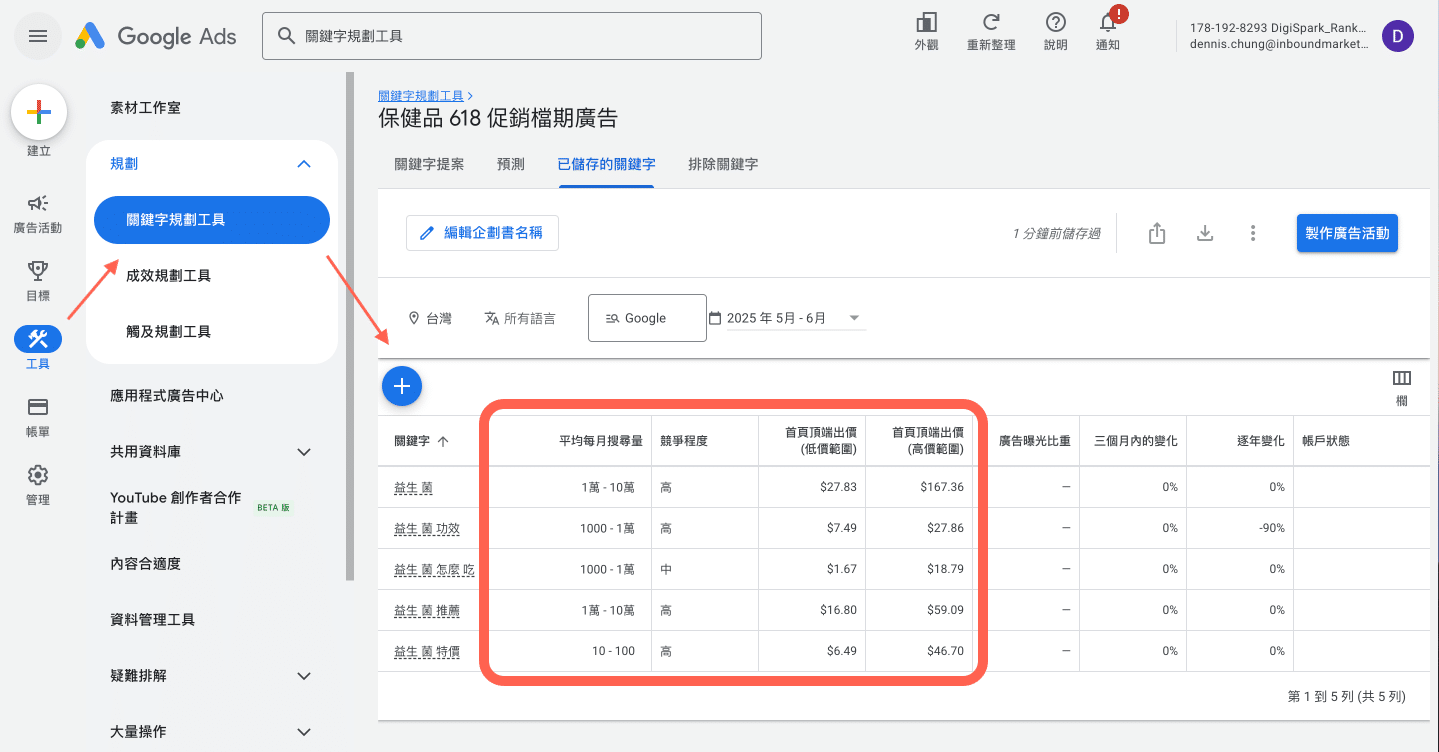Expand 大量操作 section
1439x752 pixels.
(305, 732)
